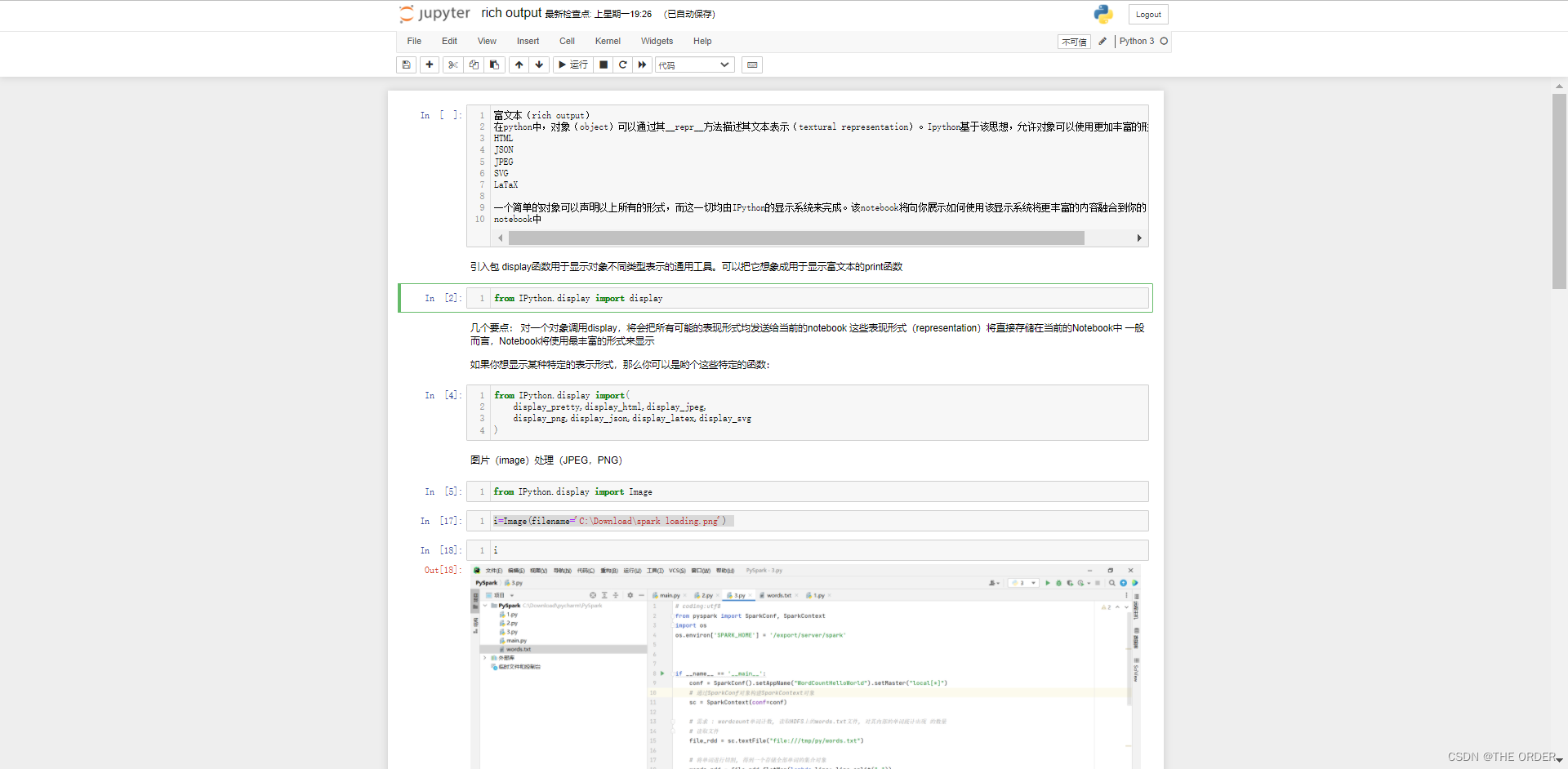Move the selected cell up
The image size is (1568, 769).
click(519, 64)
